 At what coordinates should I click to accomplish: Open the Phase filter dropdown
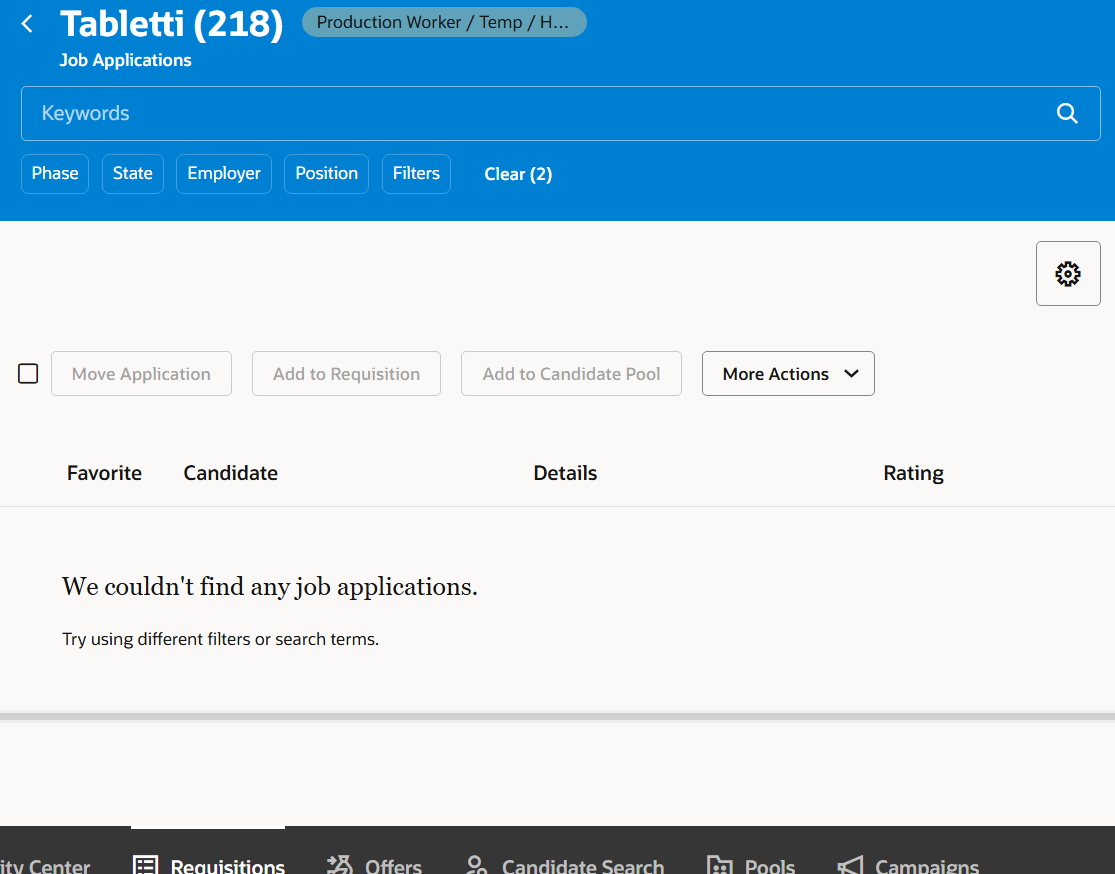[x=55, y=173]
